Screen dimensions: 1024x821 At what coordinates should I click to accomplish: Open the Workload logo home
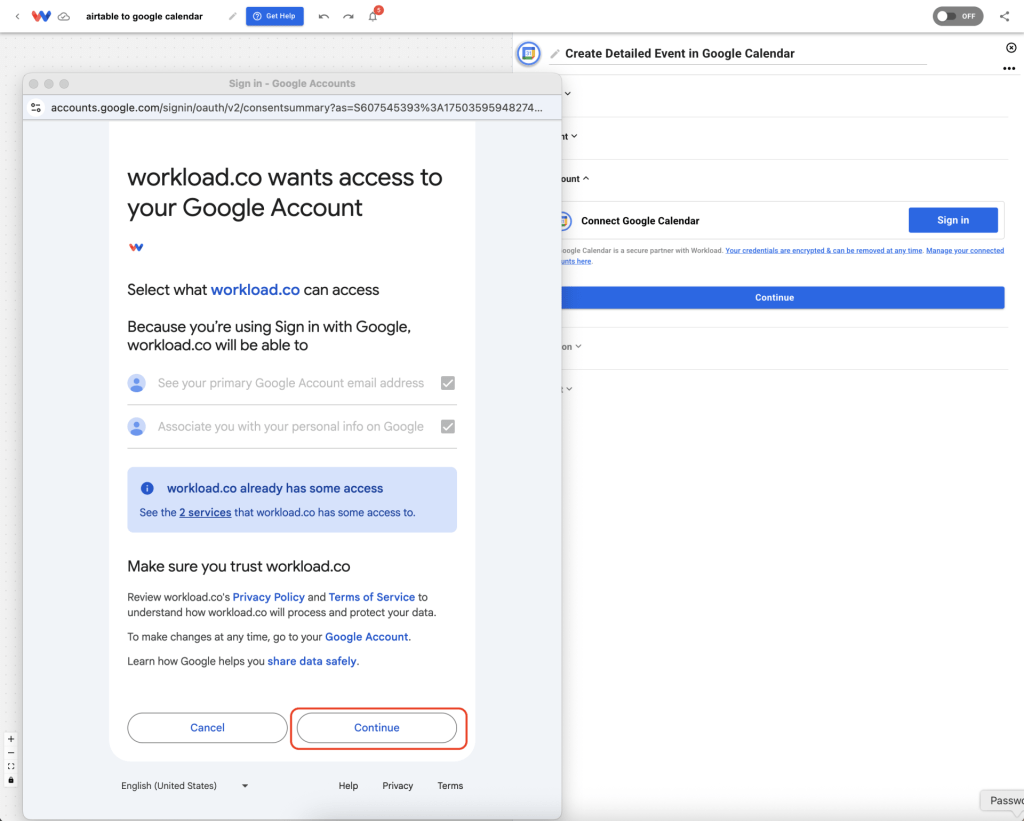click(x=41, y=16)
